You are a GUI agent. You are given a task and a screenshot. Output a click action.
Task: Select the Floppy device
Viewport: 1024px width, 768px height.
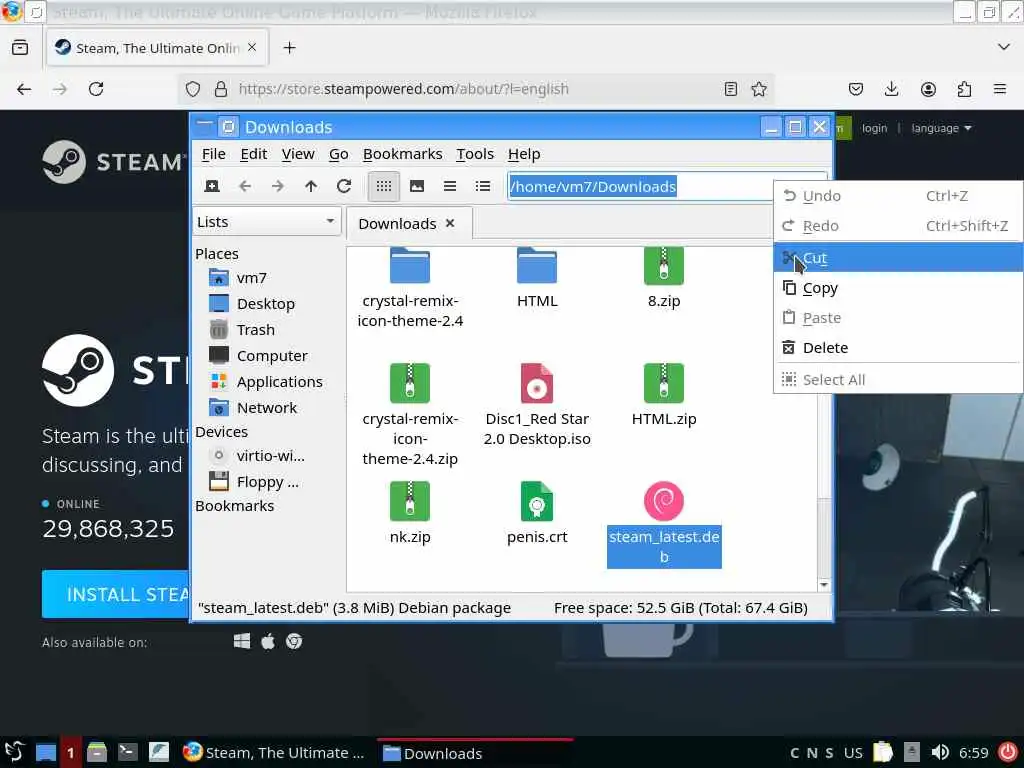click(x=268, y=482)
